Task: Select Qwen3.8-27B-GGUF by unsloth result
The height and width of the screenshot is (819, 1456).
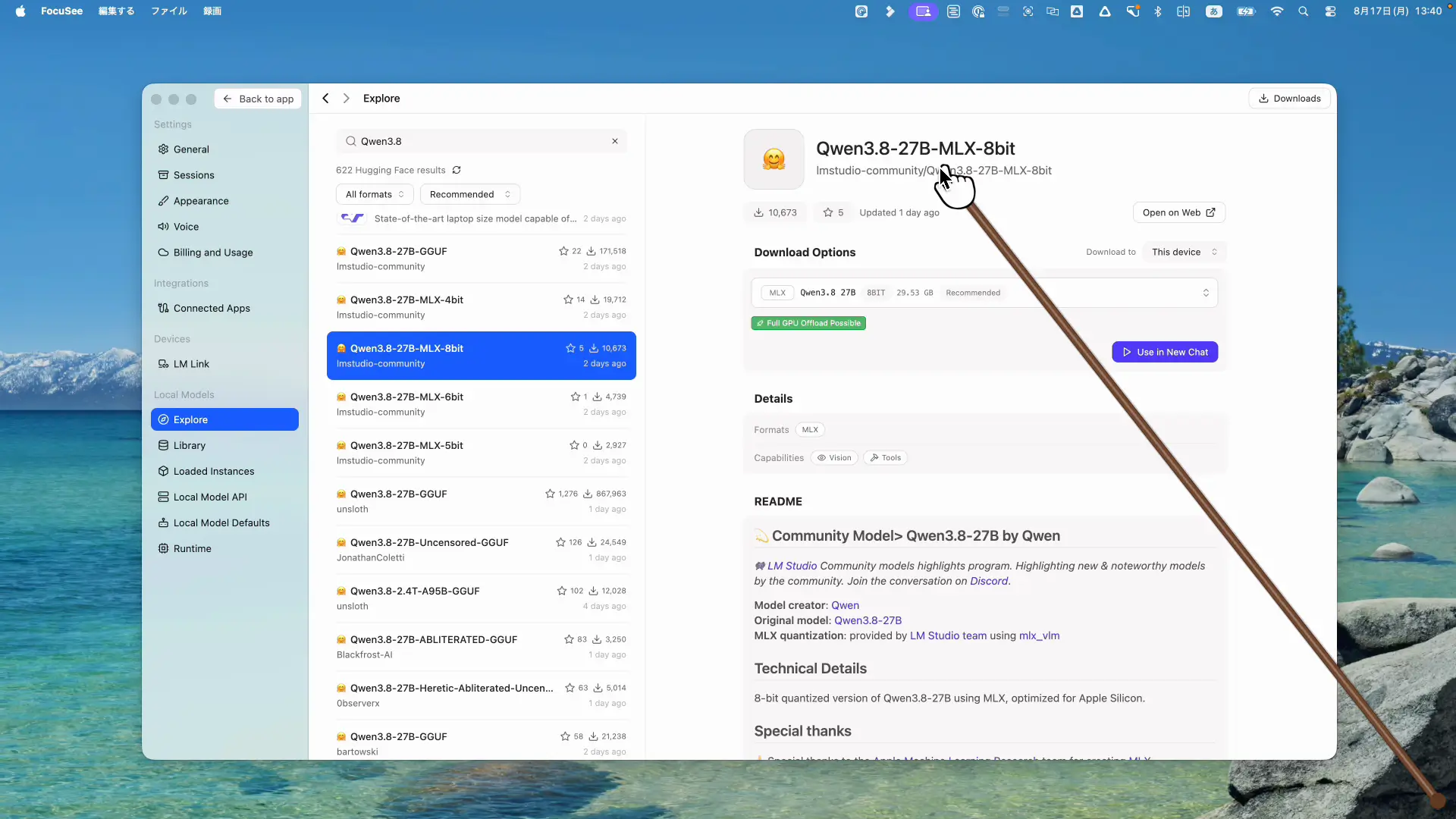Action: [x=482, y=501]
